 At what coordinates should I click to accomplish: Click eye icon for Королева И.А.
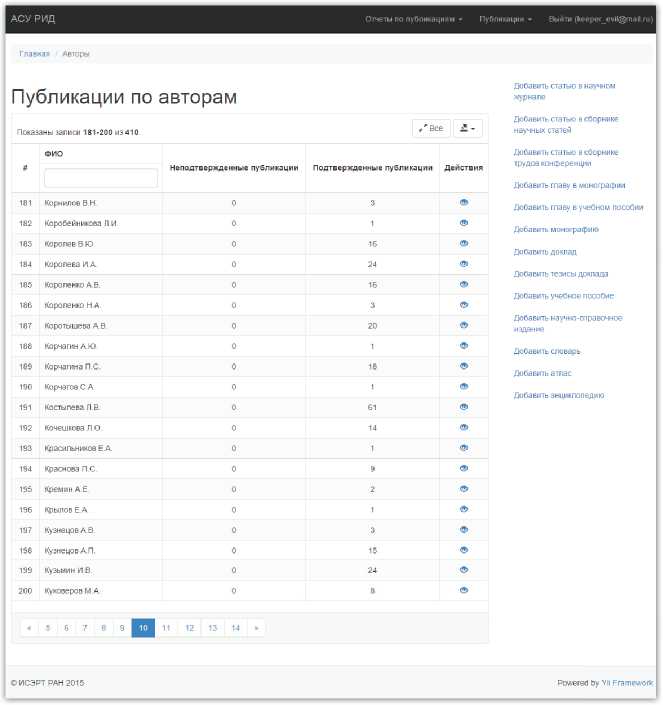point(464,264)
